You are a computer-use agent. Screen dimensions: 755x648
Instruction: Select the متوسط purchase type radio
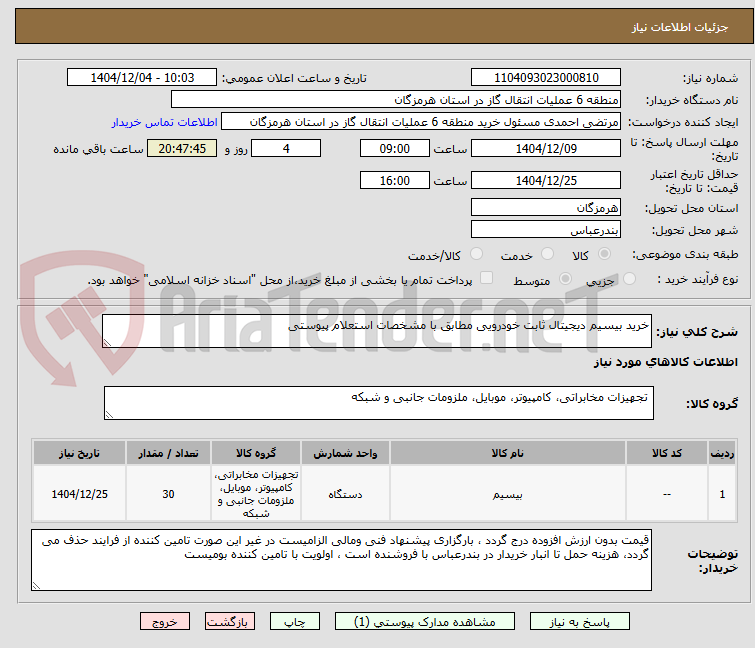tap(565, 279)
